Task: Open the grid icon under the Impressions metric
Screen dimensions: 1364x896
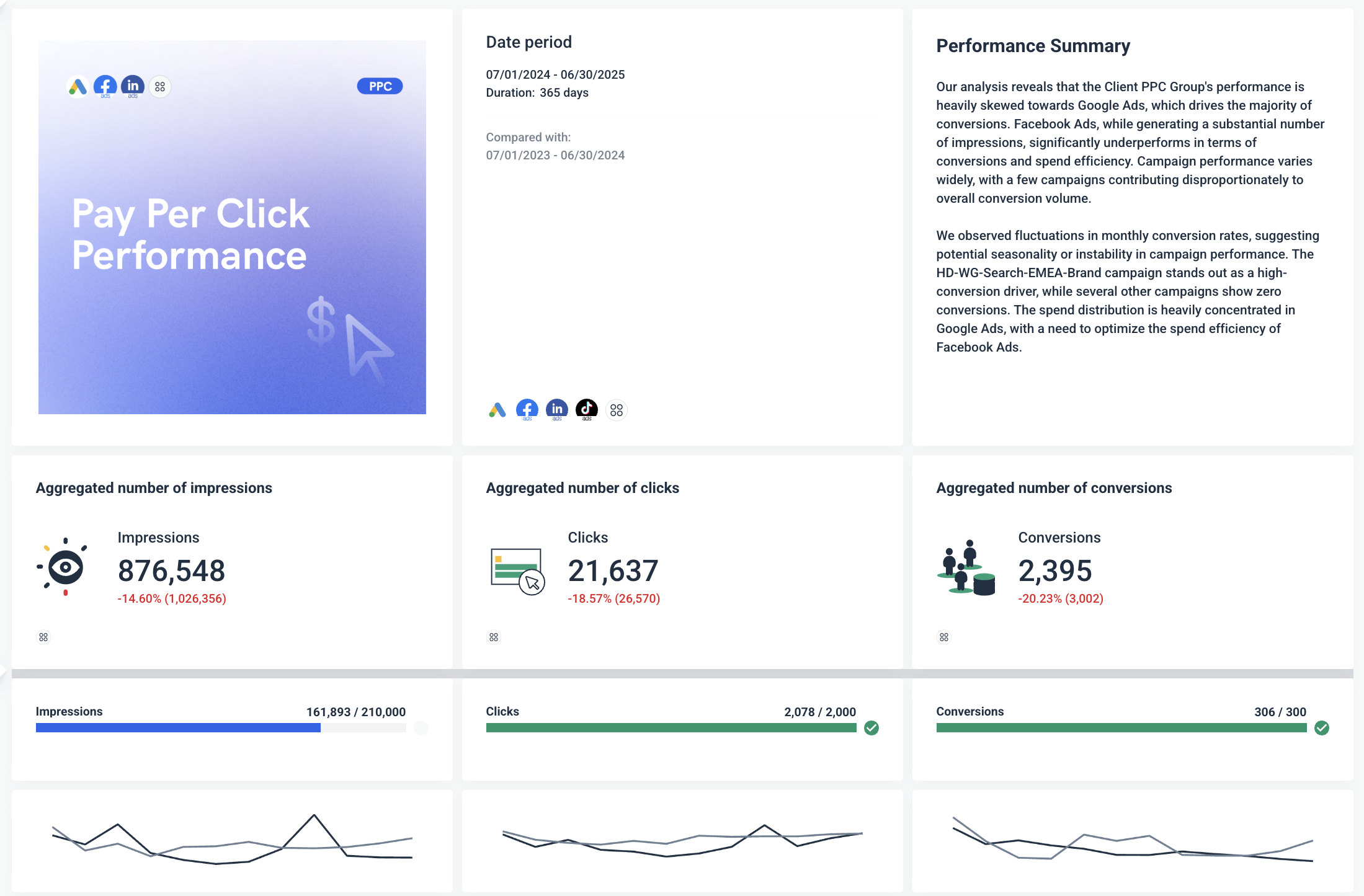Action: (43, 637)
